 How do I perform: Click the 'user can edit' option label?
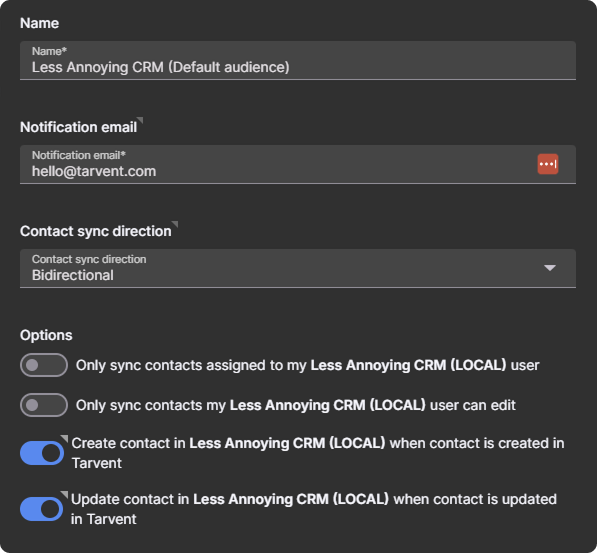295,405
